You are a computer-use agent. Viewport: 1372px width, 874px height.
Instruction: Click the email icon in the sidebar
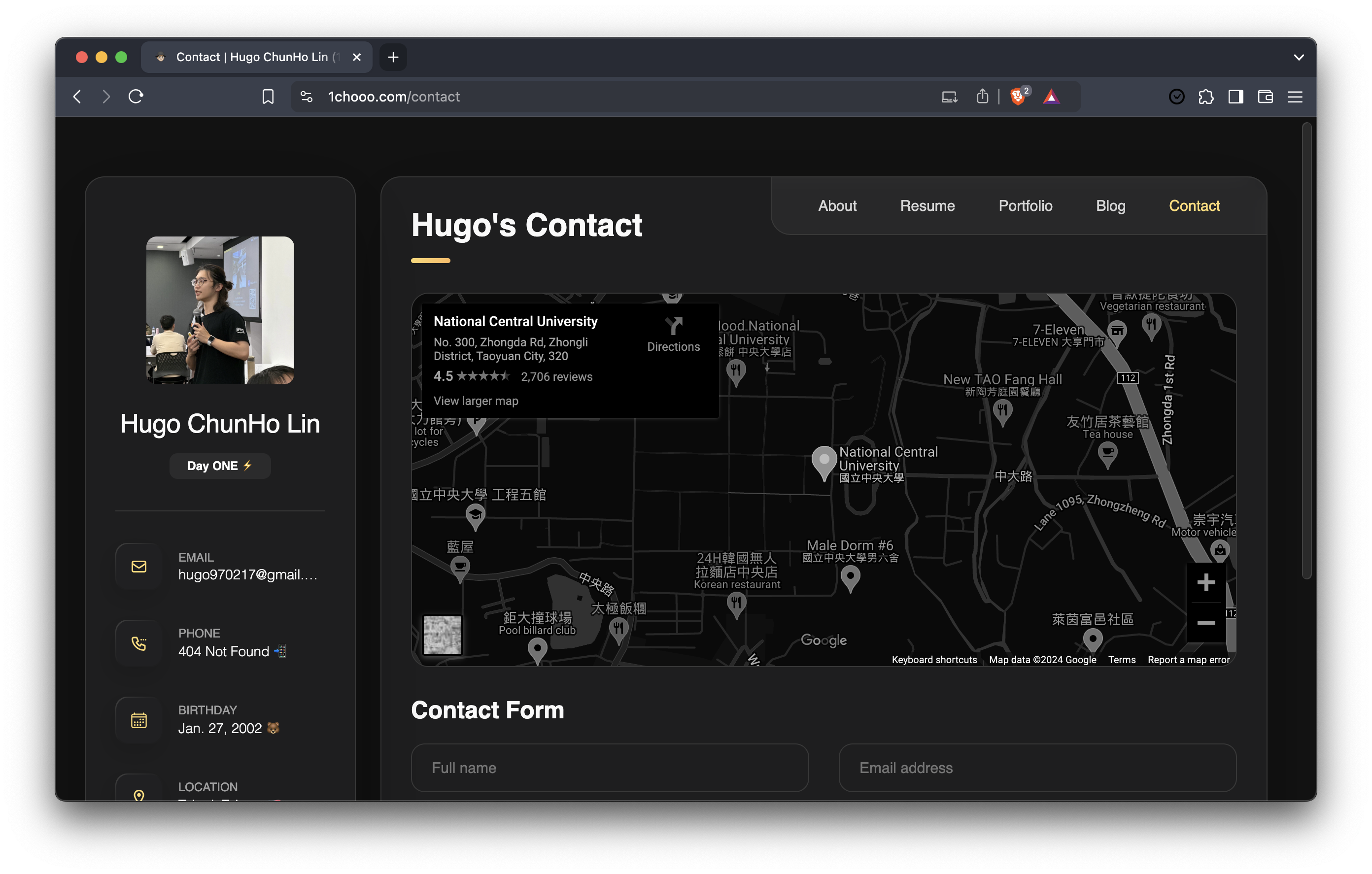138,567
